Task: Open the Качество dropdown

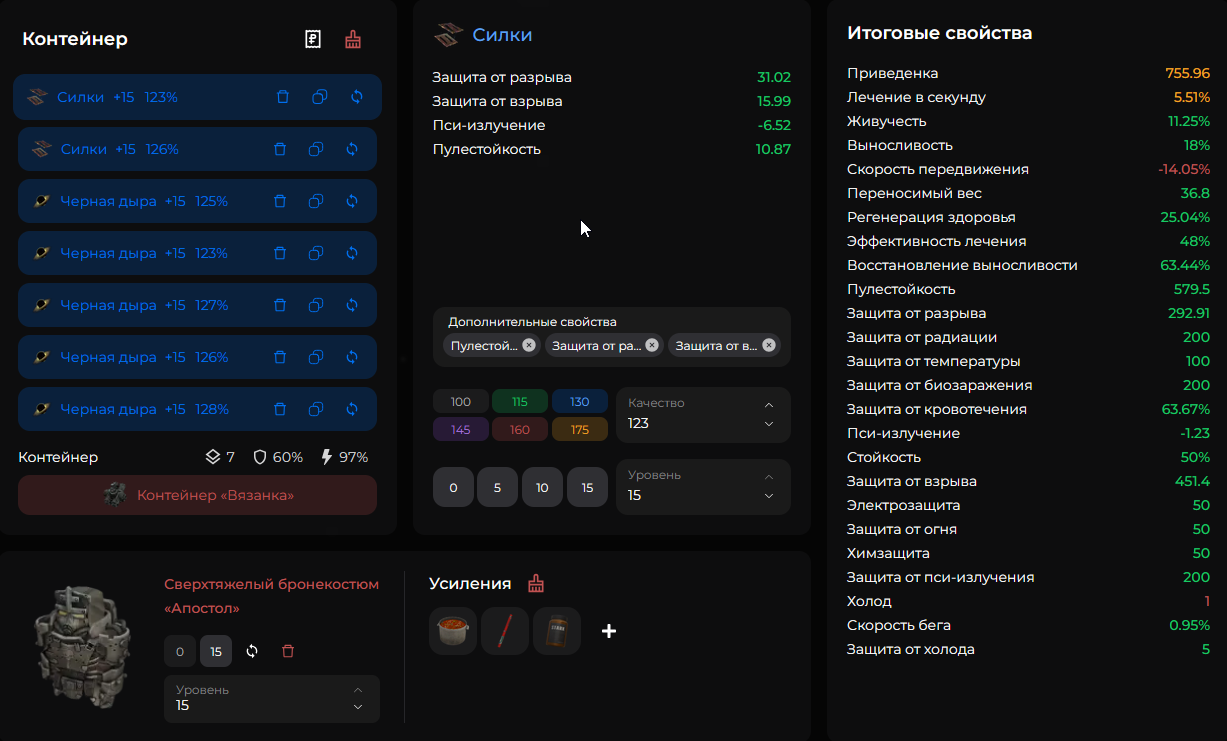Action: (703, 414)
